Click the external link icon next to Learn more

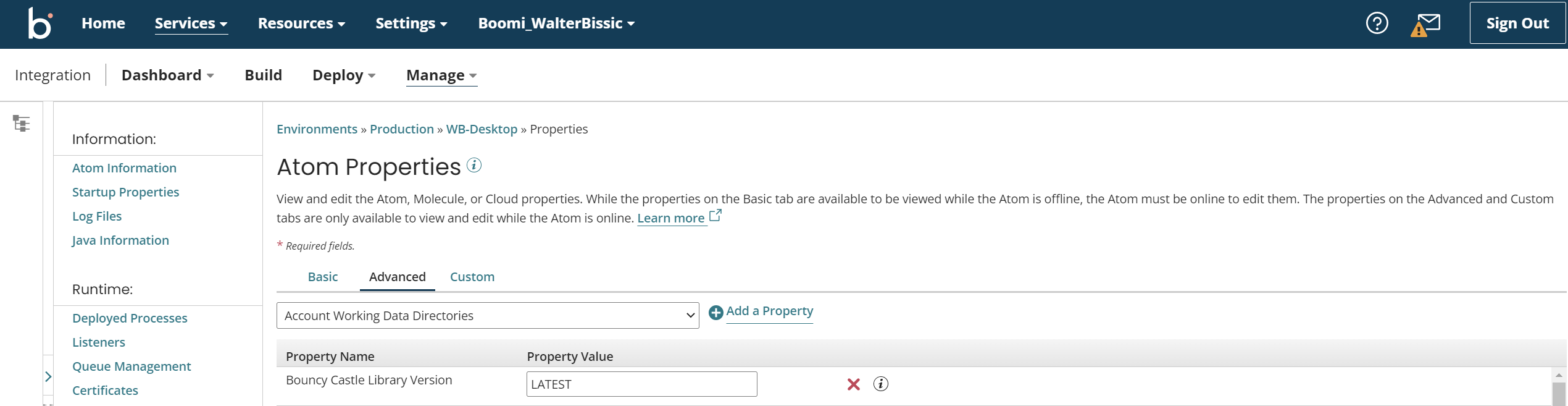coord(715,215)
